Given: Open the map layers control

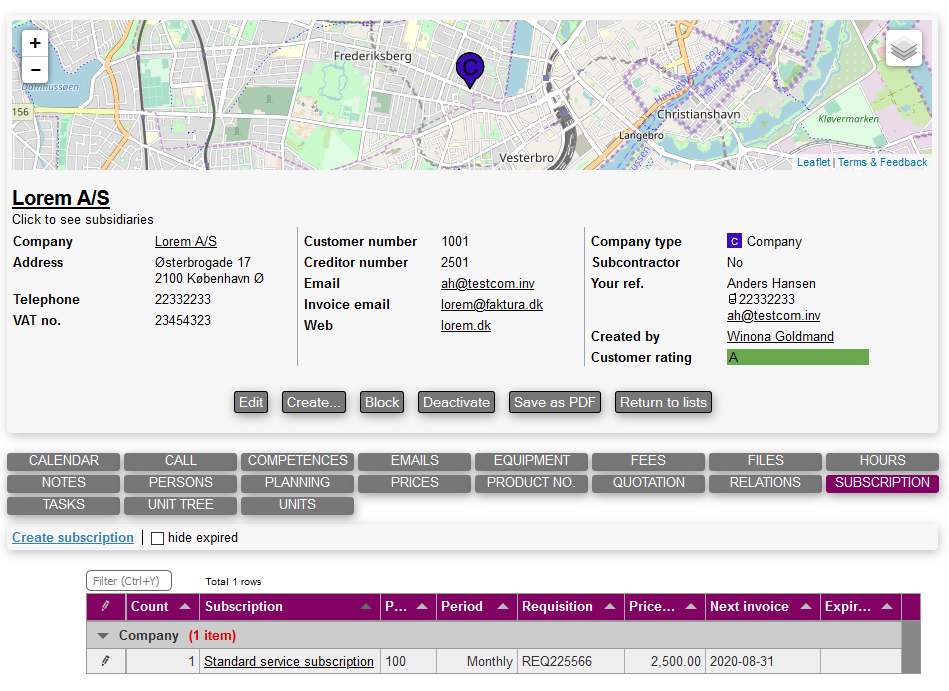Looking at the screenshot, I should point(903,48).
